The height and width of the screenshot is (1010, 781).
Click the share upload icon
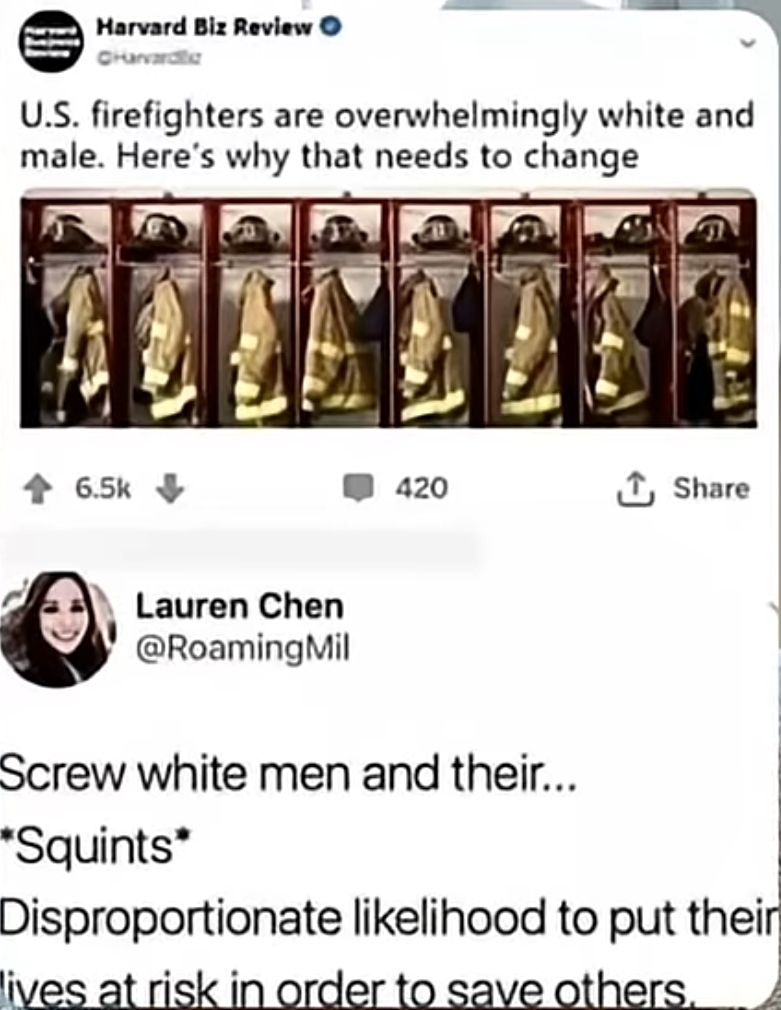tap(636, 489)
